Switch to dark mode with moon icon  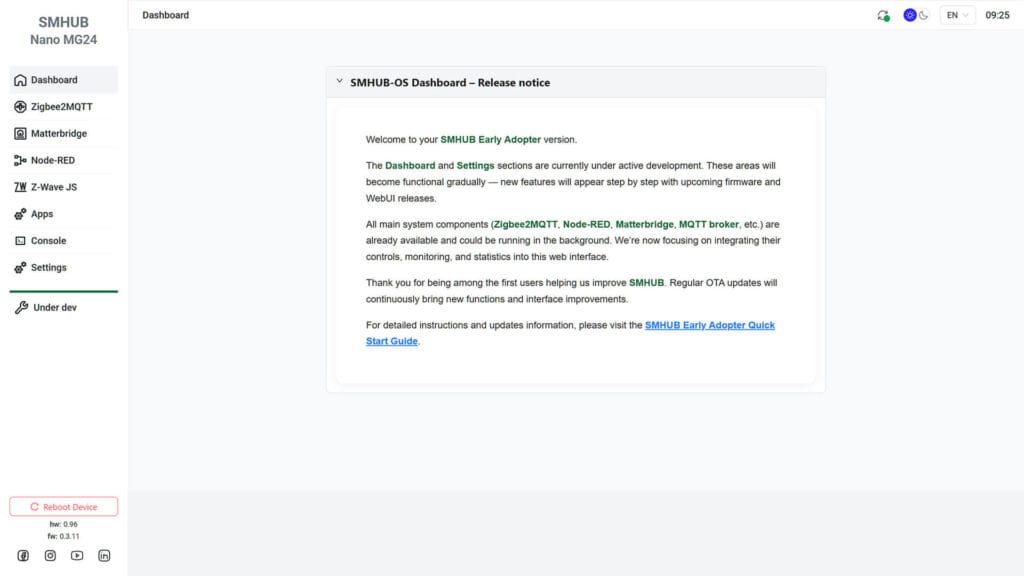[x=924, y=15]
